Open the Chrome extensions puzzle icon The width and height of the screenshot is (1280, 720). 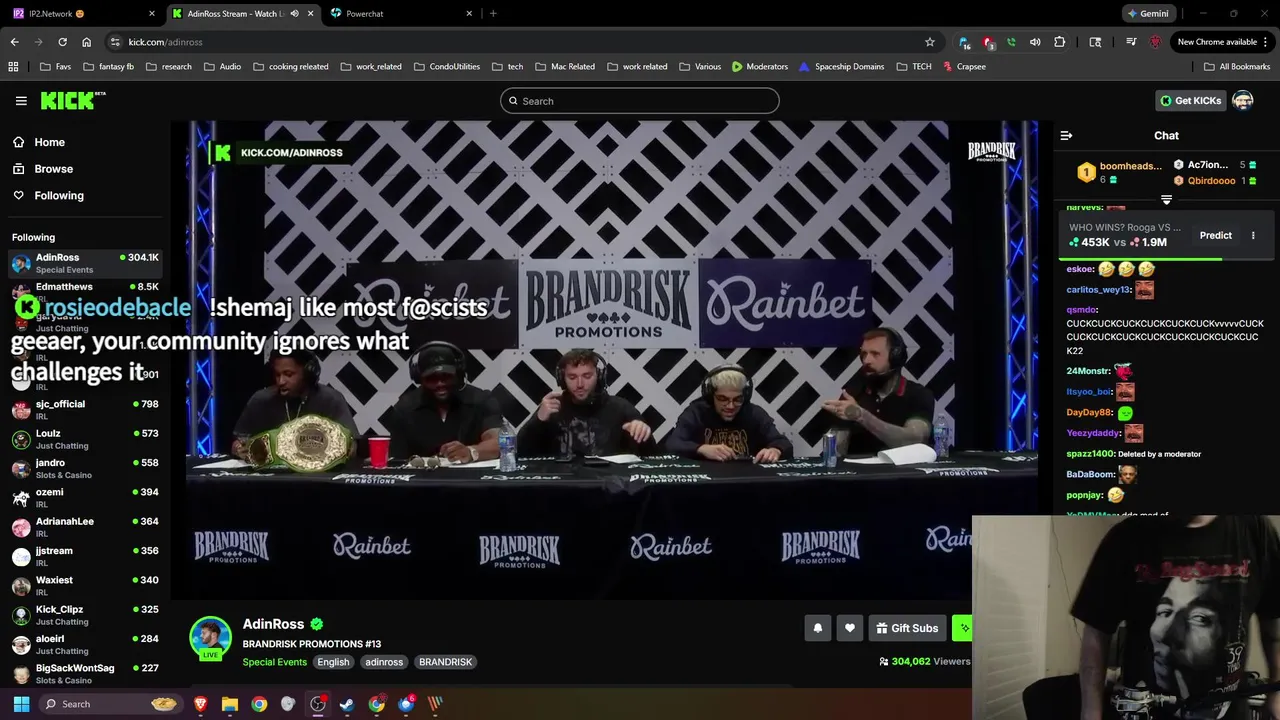1060,42
